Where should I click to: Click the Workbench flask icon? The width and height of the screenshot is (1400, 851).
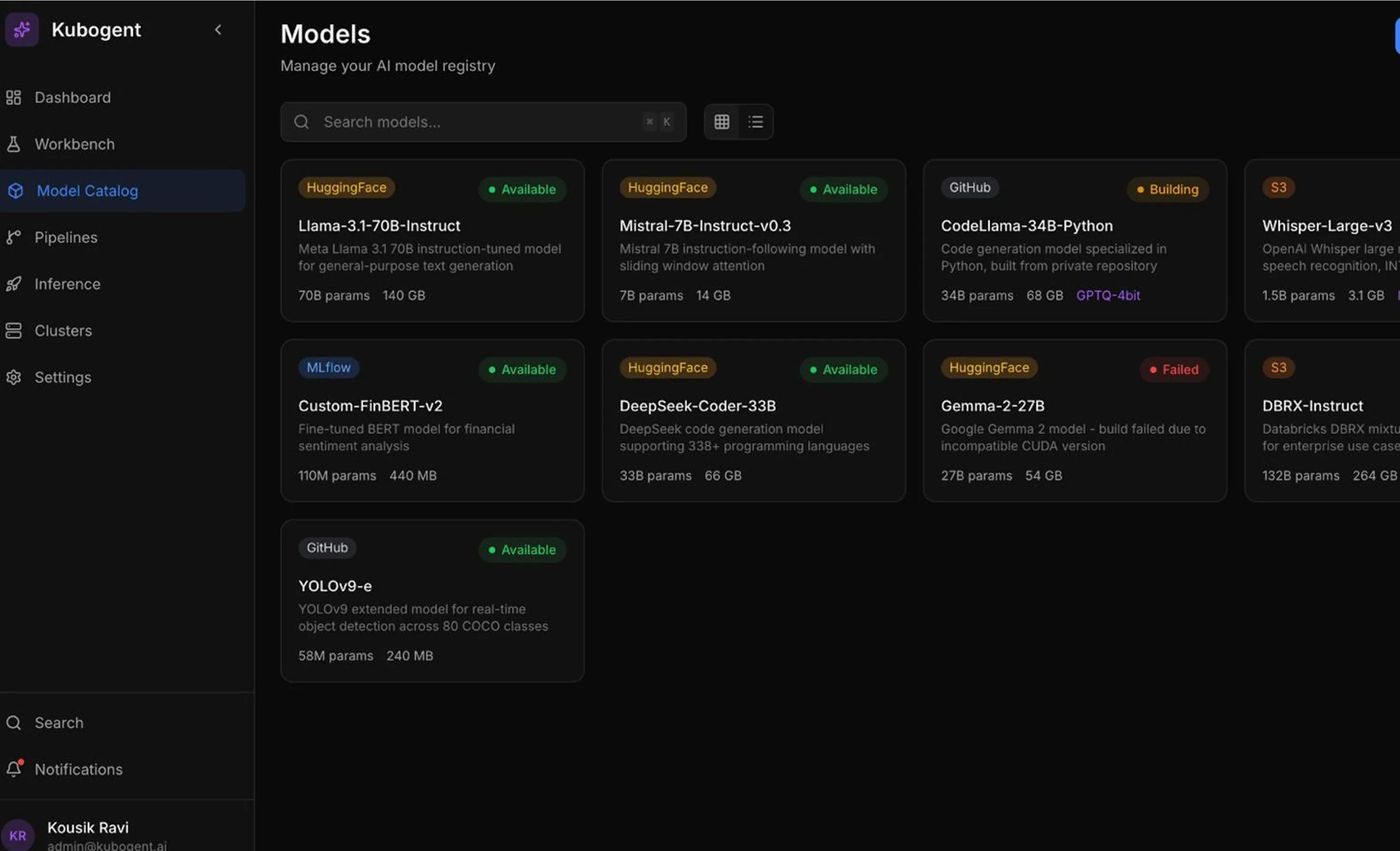[x=13, y=144]
